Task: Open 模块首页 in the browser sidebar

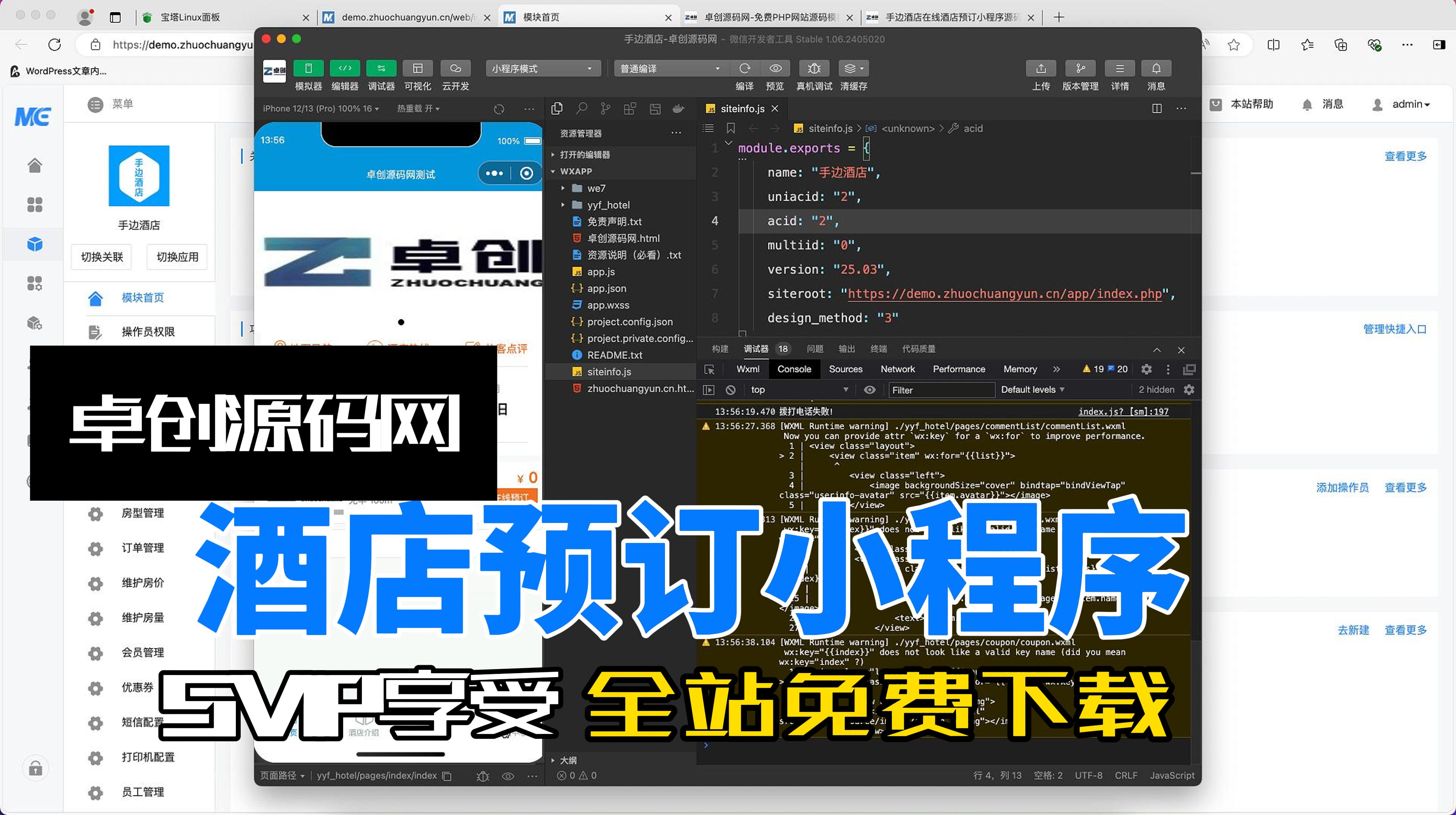Action: 142,298
